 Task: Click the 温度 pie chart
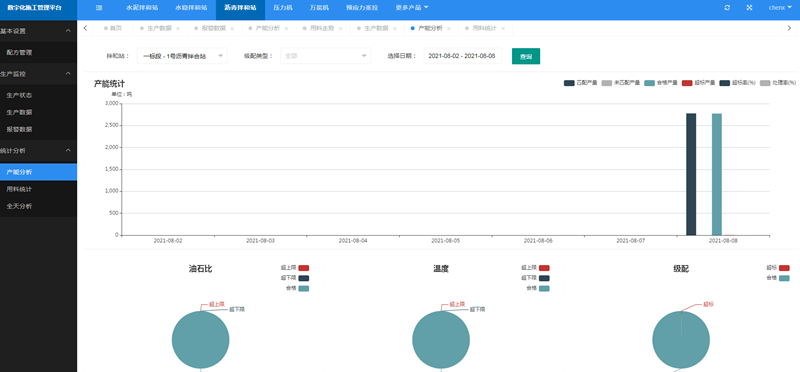point(441,340)
